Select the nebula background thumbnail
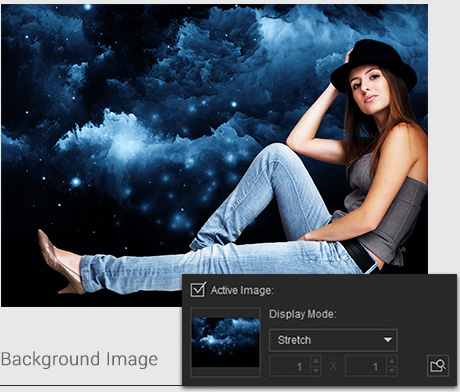 [x=226, y=342]
